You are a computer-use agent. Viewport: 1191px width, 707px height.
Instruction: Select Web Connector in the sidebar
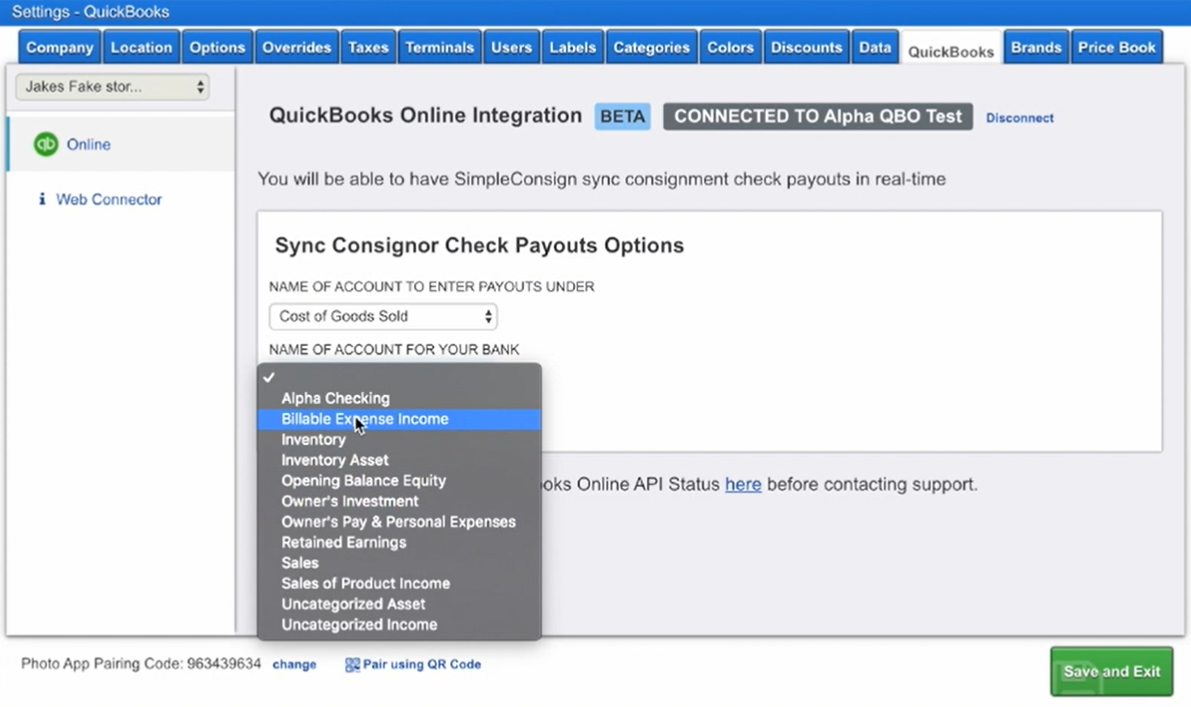109,199
